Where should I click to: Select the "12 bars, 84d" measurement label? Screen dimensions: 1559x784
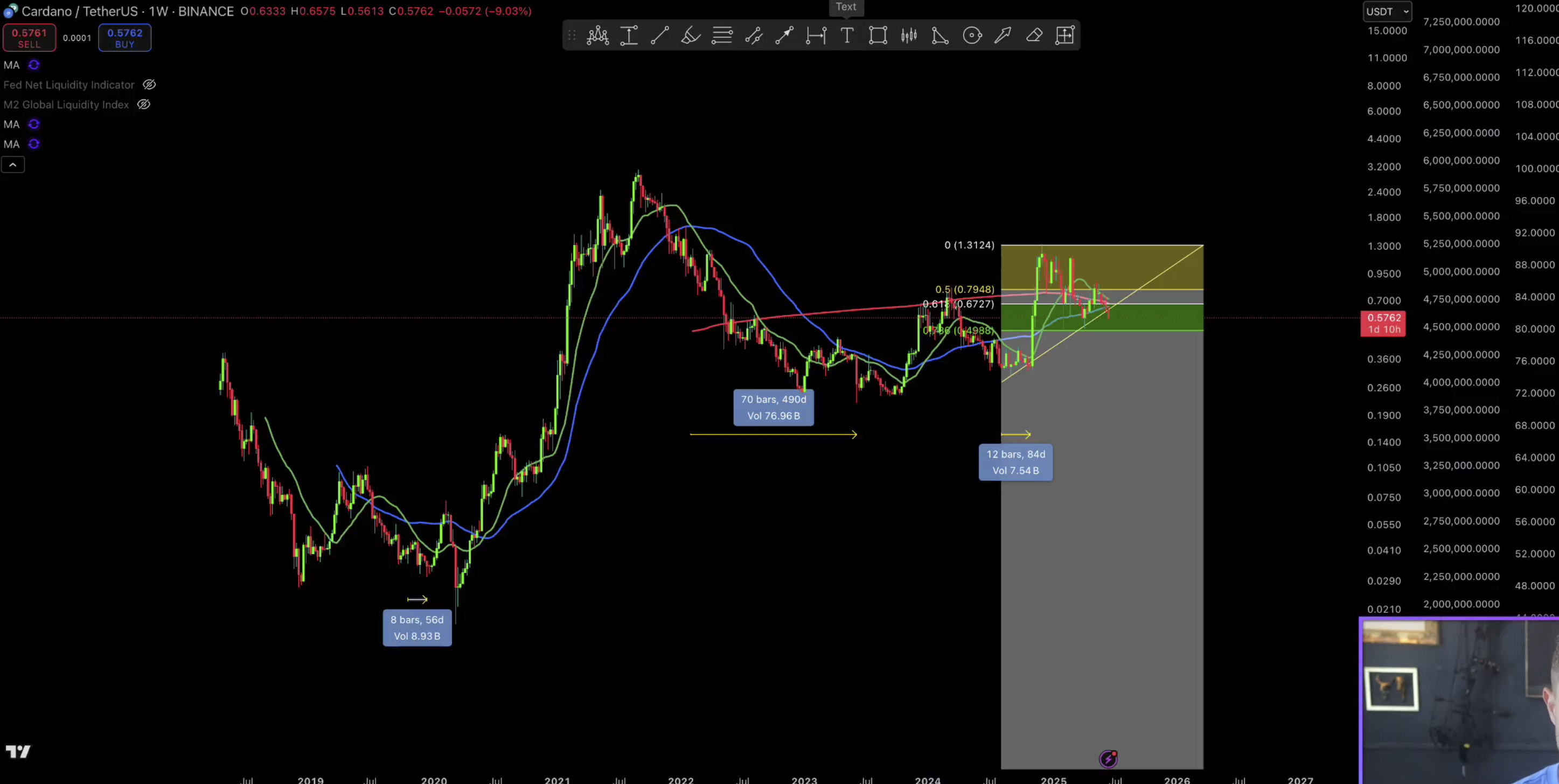point(1015,462)
